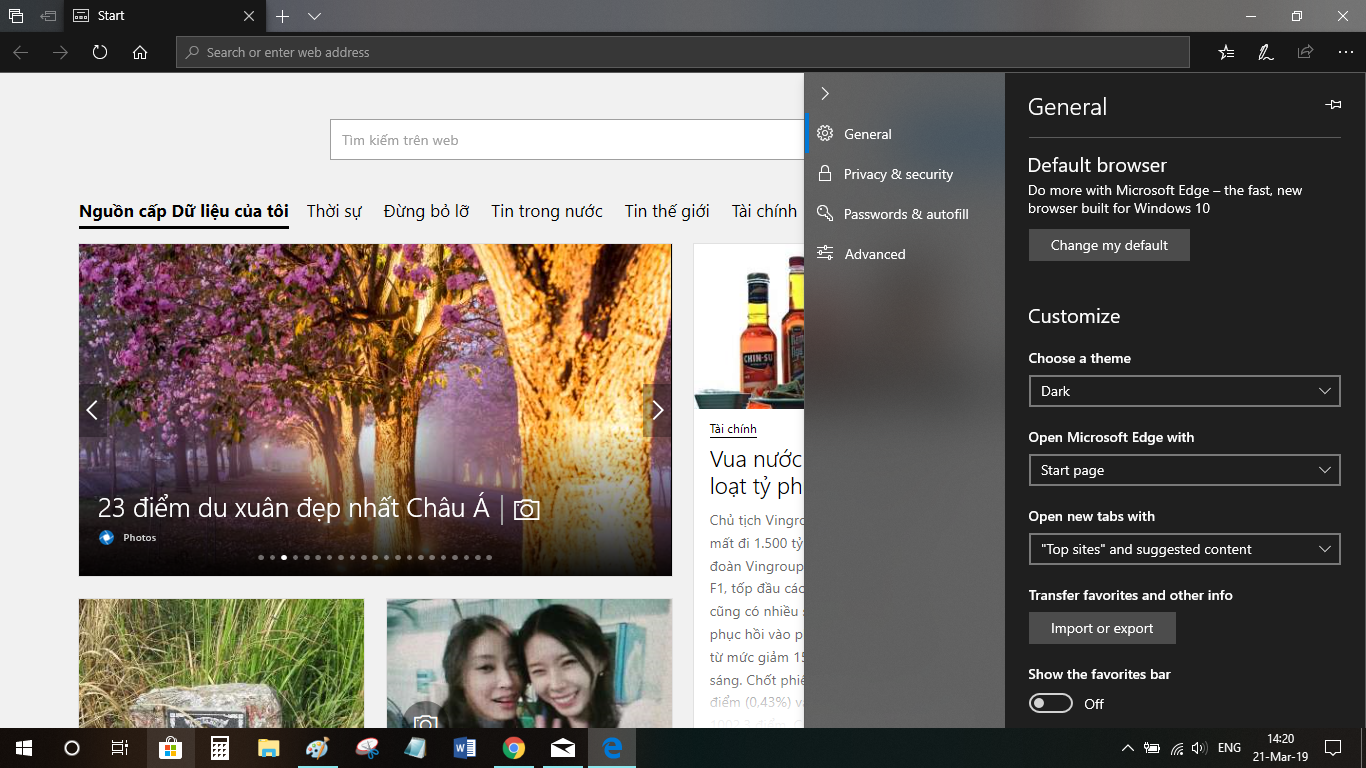1366x768 pixels.
Task: Open Microsoft Word from the taskbar
Action: point(465,748)
